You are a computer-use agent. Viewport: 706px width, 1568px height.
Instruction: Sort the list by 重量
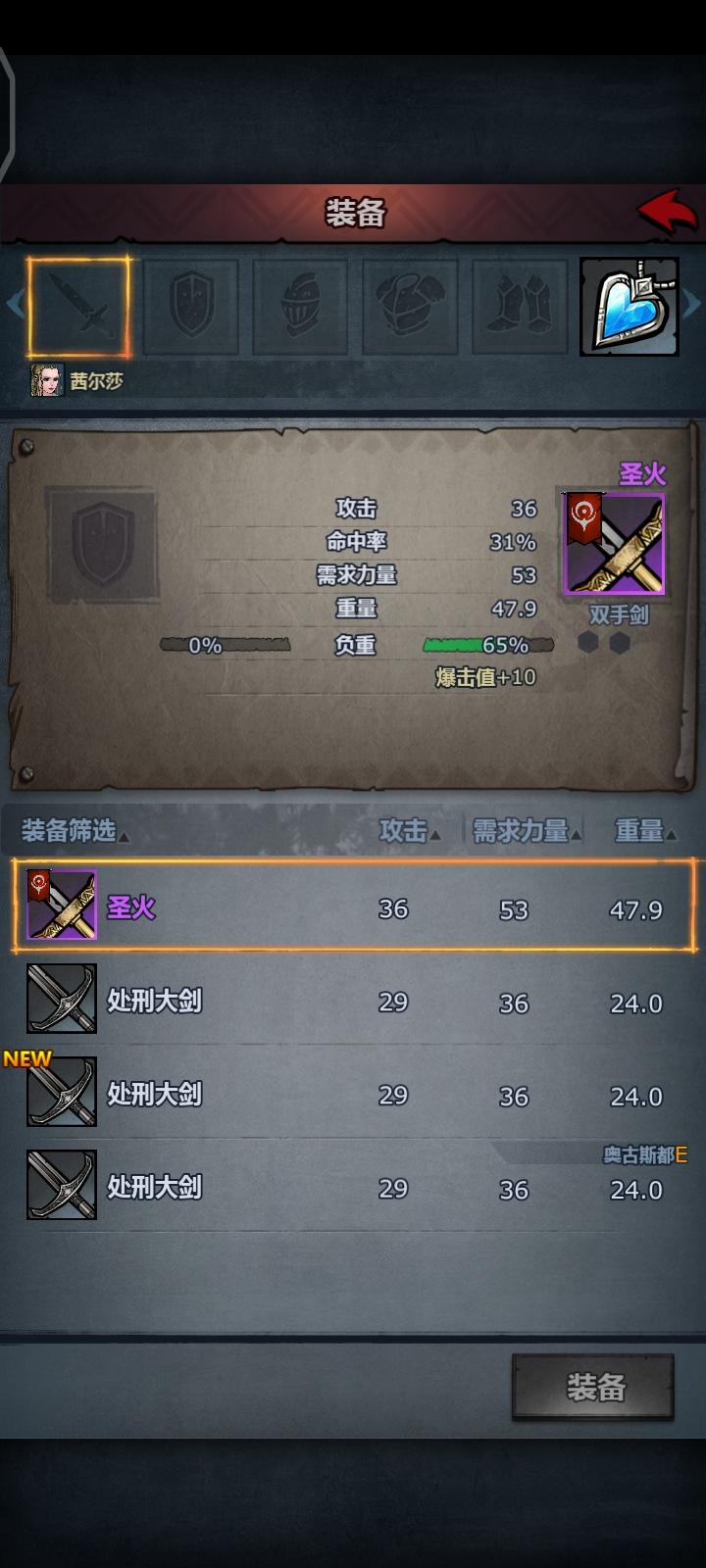pos(645,832)
